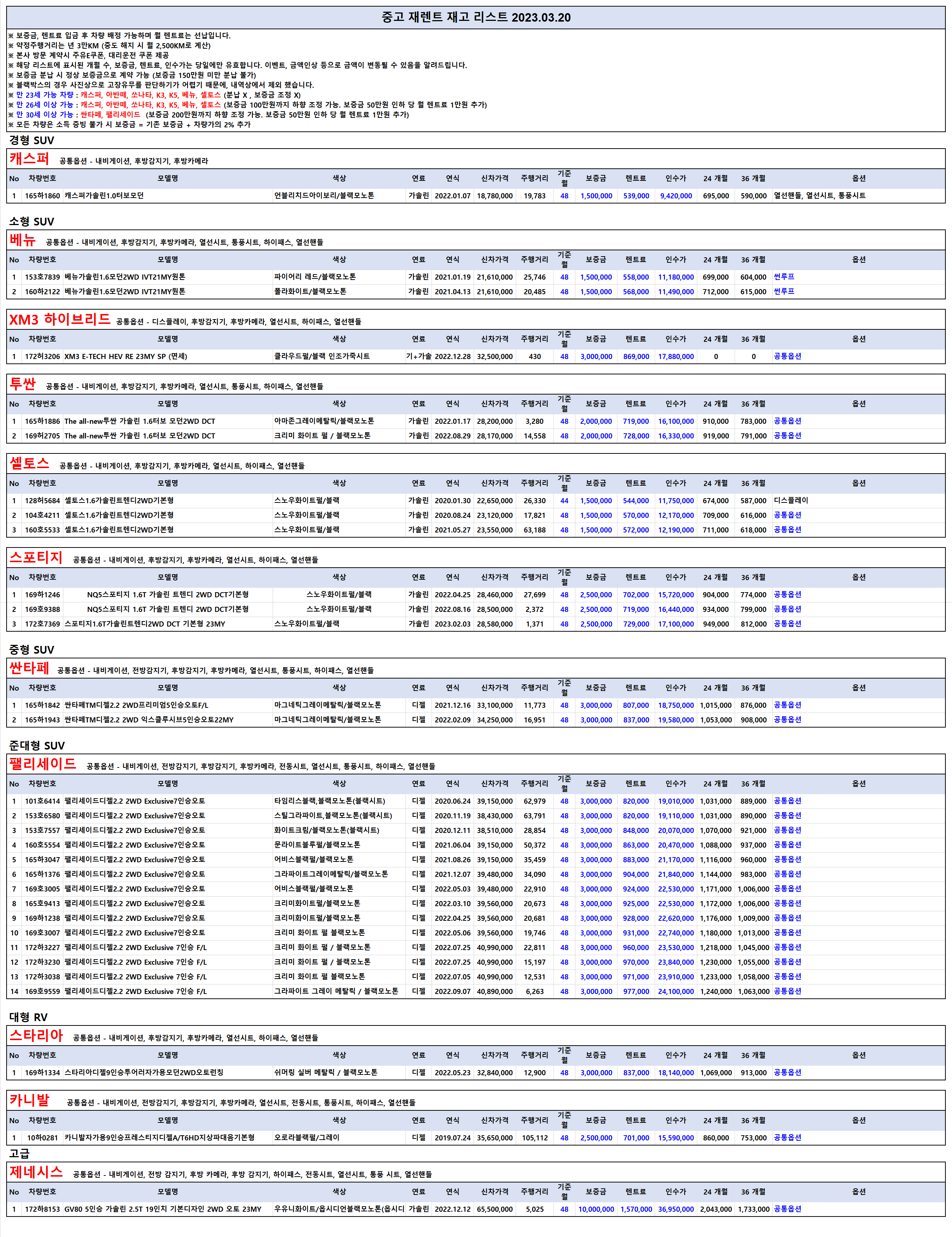Click plate number 101호6414

click(x=42, y=801)
